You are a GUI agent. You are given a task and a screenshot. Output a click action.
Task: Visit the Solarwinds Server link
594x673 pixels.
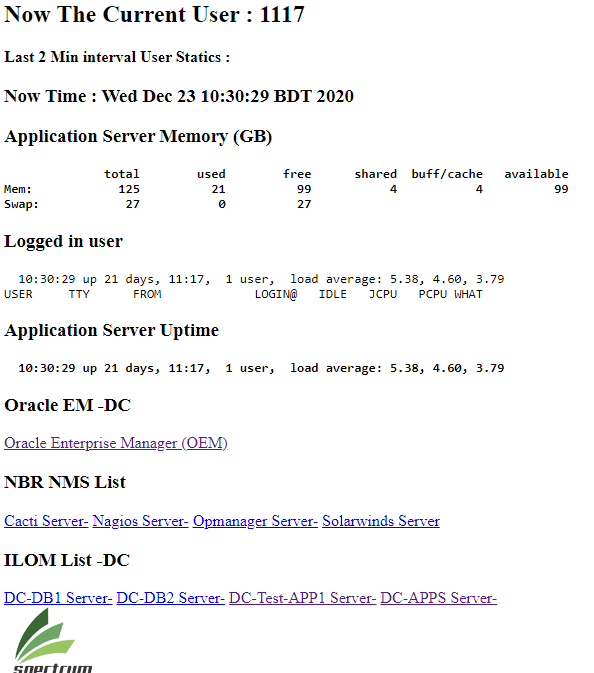pos(381,521)
